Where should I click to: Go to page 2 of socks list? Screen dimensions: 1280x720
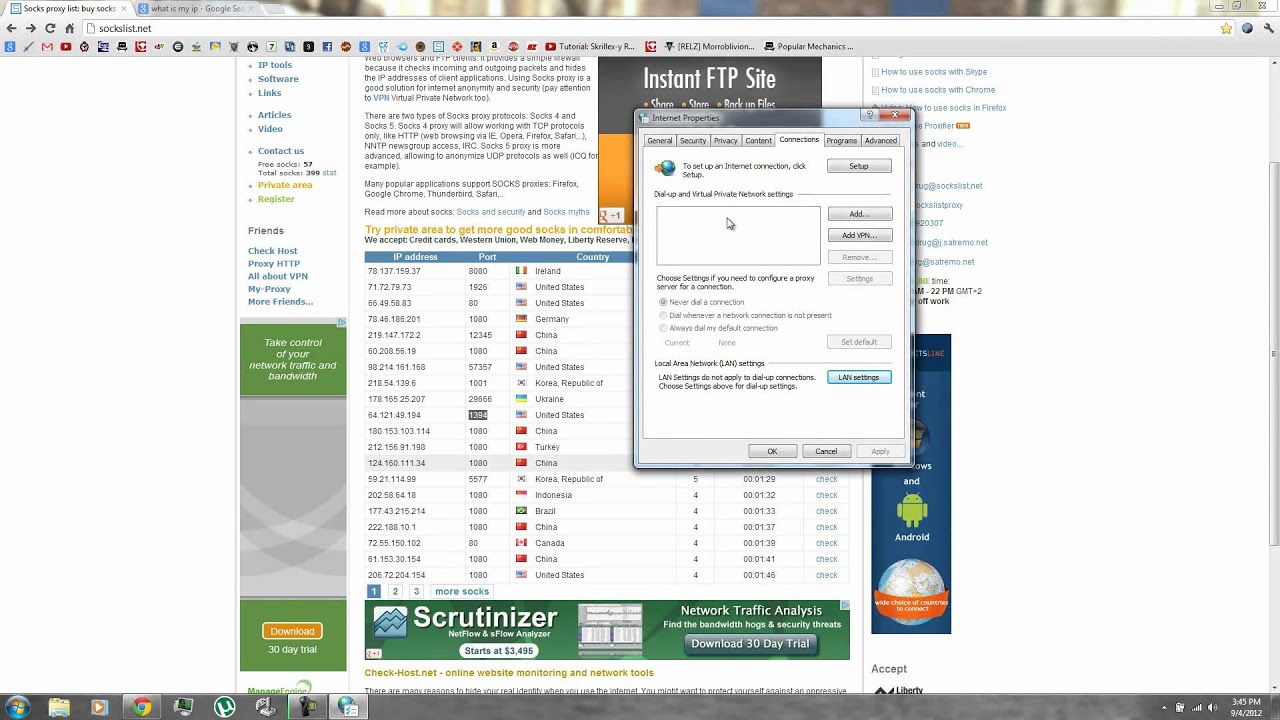tap(395, 592)
